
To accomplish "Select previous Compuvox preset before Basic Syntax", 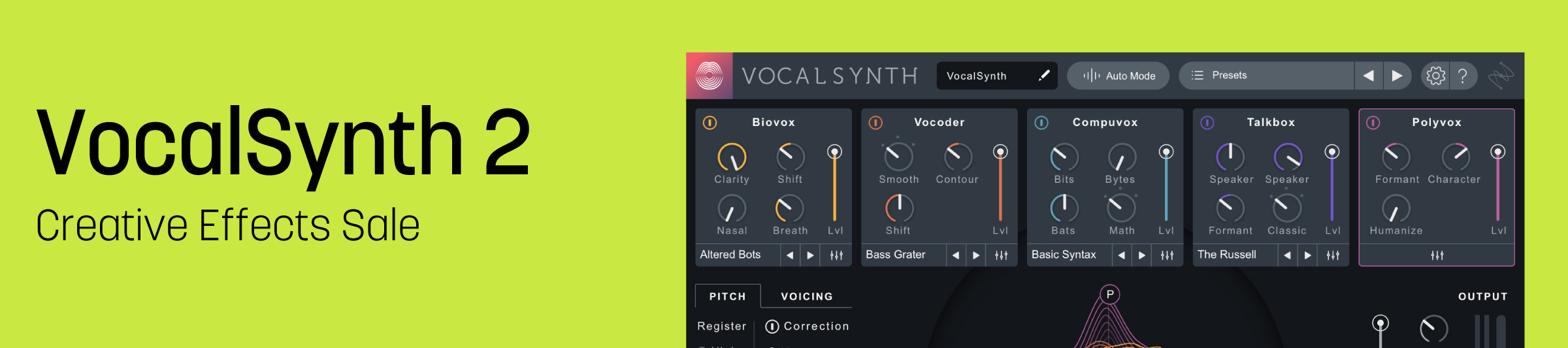I will [1121, 255].
